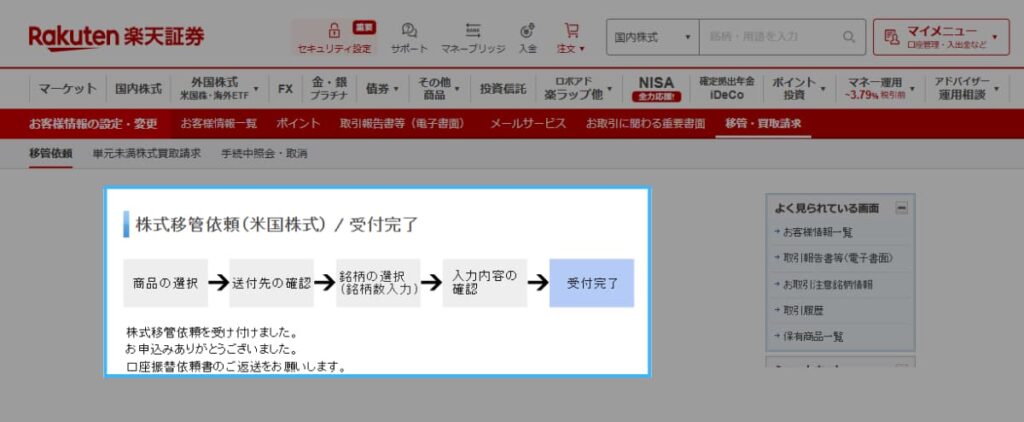
Task: Open the FX menu item
Action: [x=285, y=88]
